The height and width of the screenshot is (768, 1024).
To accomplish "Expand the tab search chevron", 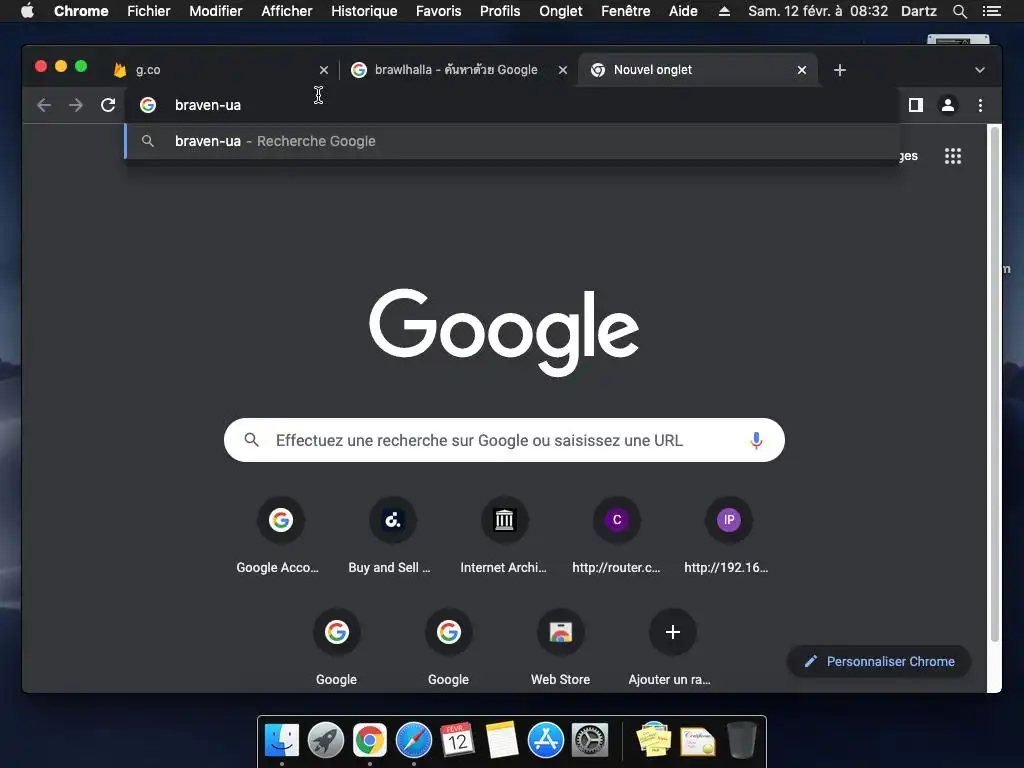I will (x=980, y=70).
